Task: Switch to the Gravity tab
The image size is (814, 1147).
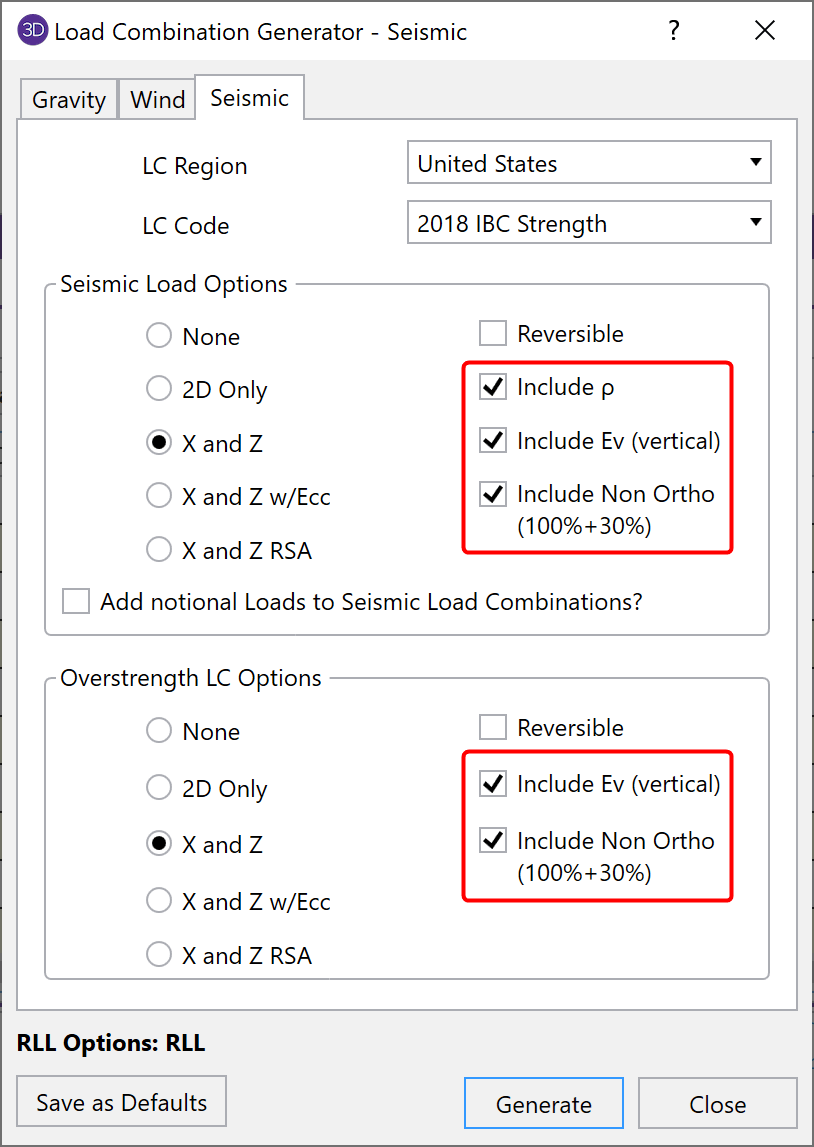Action: click(x=68, y=100)
